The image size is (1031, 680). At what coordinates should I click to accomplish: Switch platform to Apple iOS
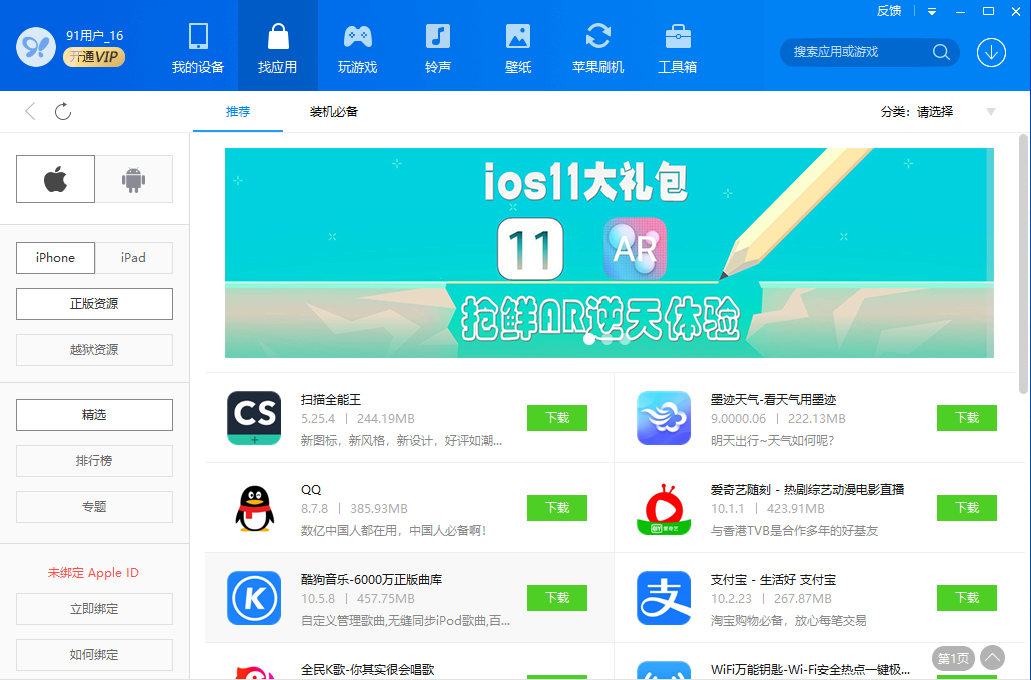pyautogui.click(x=55, y=179)
